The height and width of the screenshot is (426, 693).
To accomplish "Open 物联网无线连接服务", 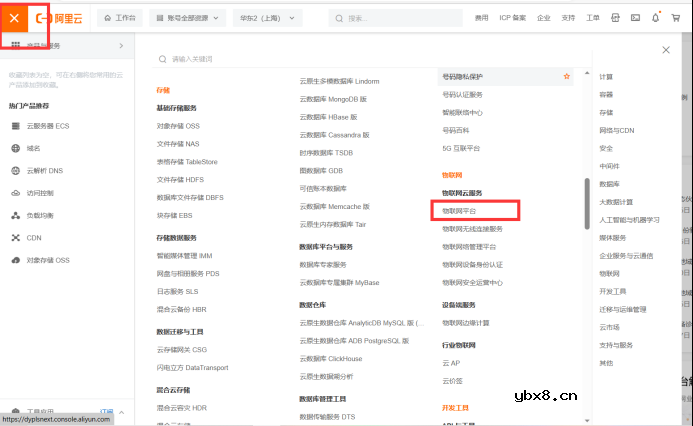I will tap(472, 229).
